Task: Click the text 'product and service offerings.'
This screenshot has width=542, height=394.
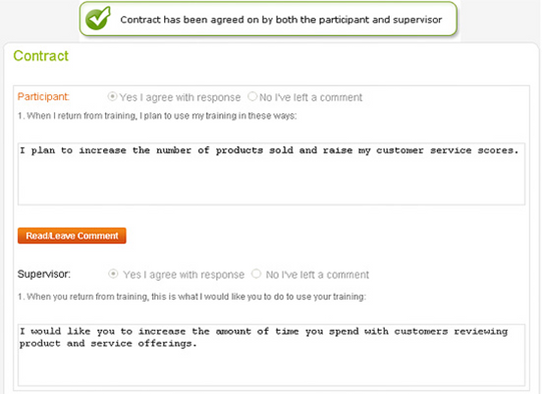Action: point(108,344)
